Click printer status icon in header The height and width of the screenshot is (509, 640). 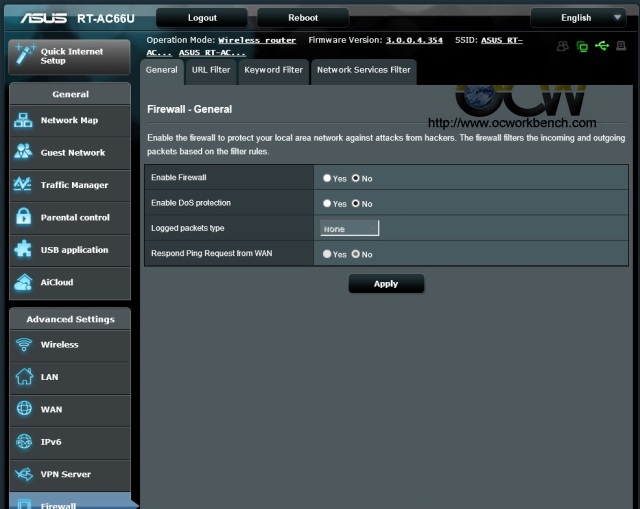click(x=621, y=46)
